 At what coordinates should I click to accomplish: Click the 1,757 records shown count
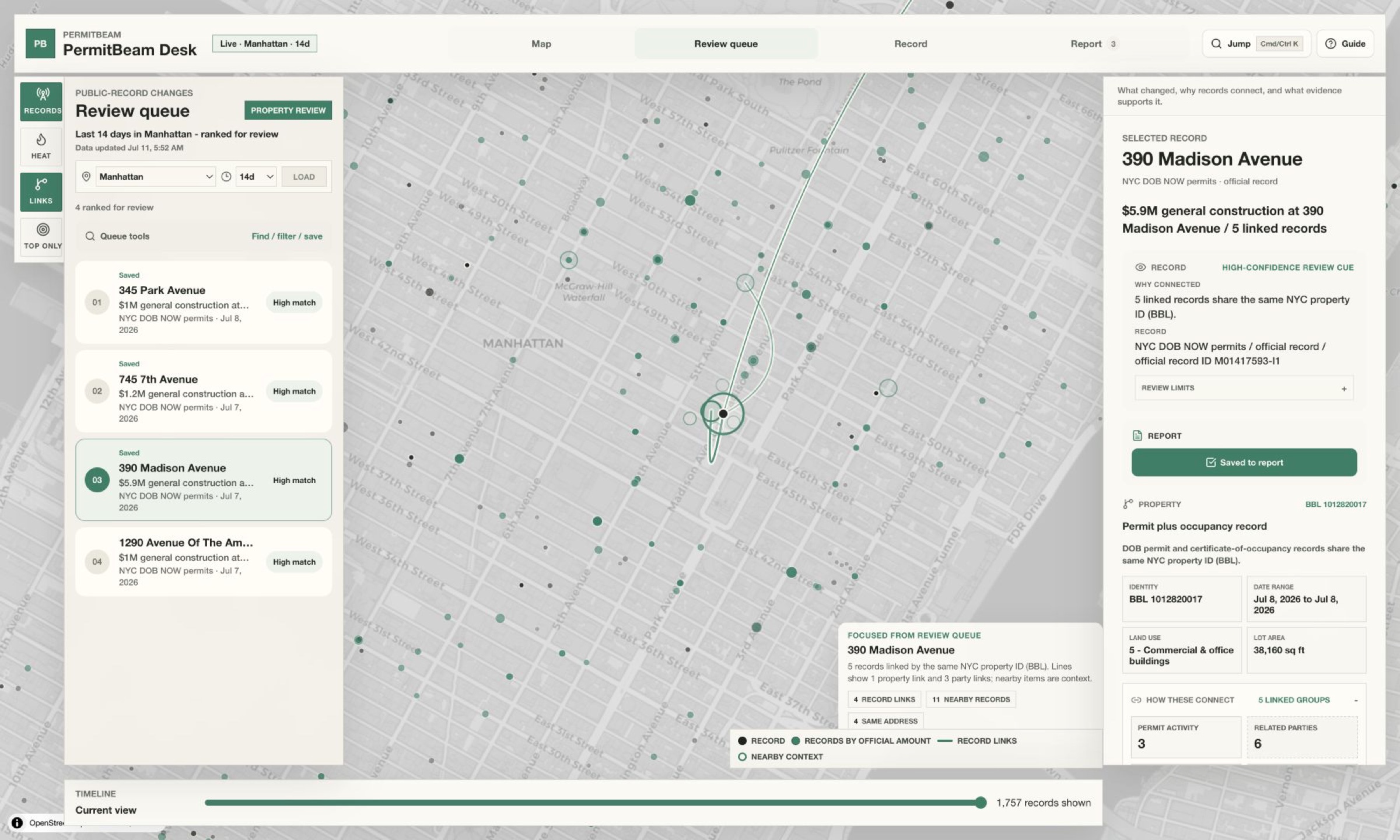click(1043, 803)
